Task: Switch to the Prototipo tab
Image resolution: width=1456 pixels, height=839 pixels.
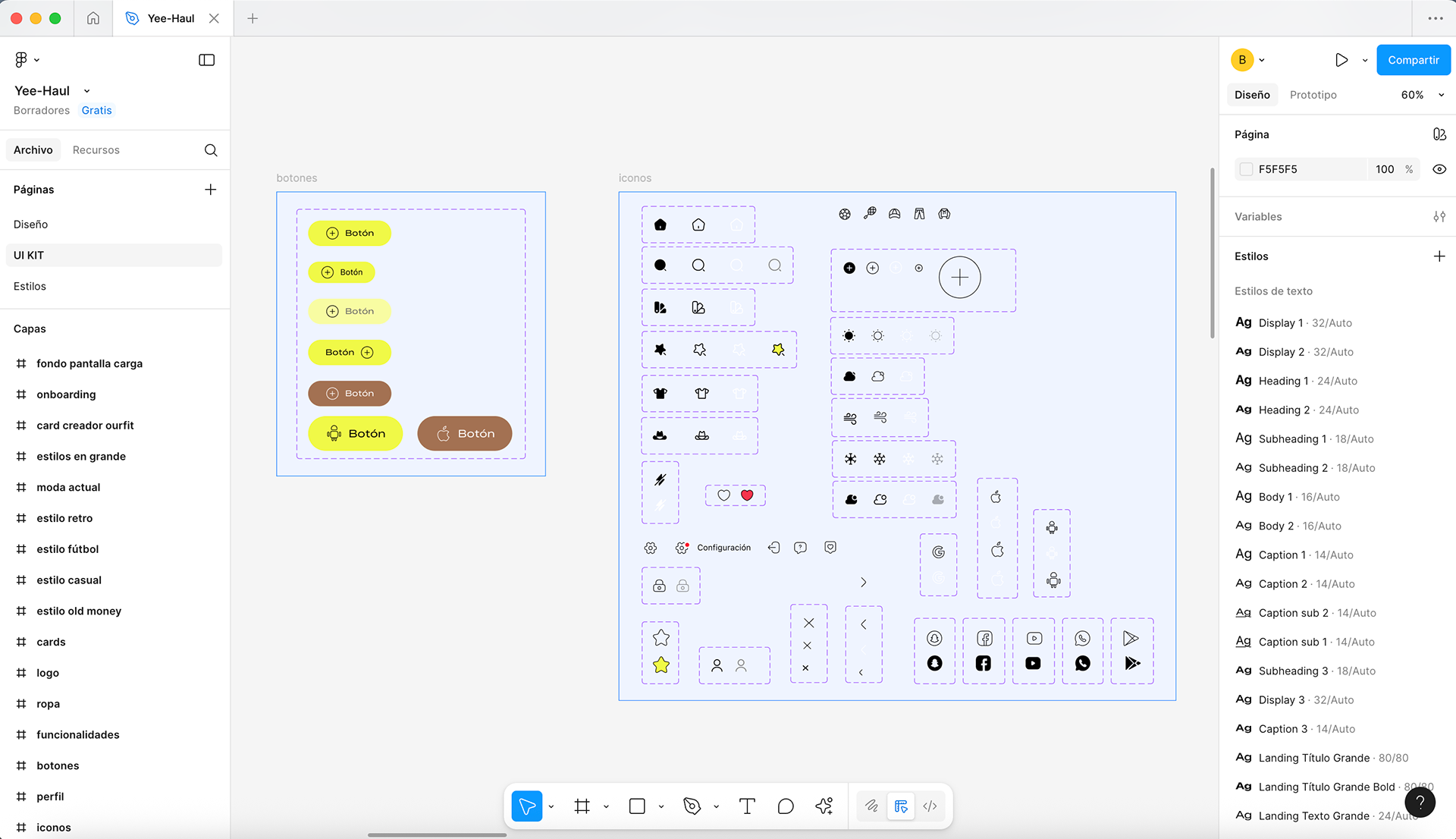Action: click(1313, 95)
